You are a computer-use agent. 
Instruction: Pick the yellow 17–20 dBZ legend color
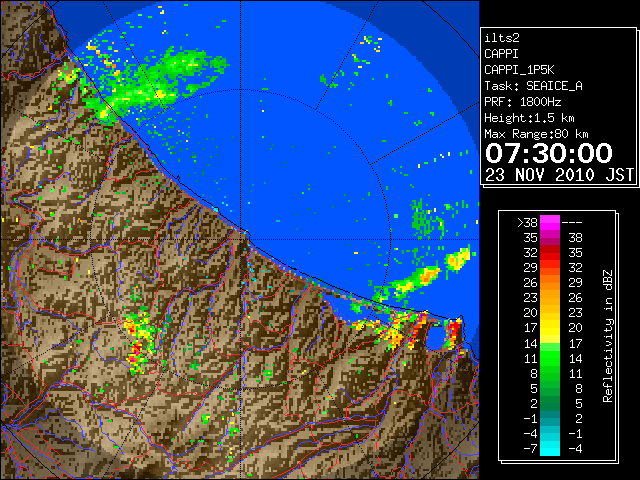tap(550, 328)
